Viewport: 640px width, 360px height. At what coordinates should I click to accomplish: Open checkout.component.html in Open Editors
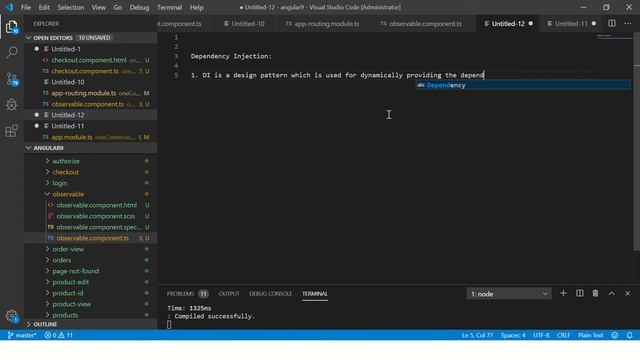tap(89, 60)
